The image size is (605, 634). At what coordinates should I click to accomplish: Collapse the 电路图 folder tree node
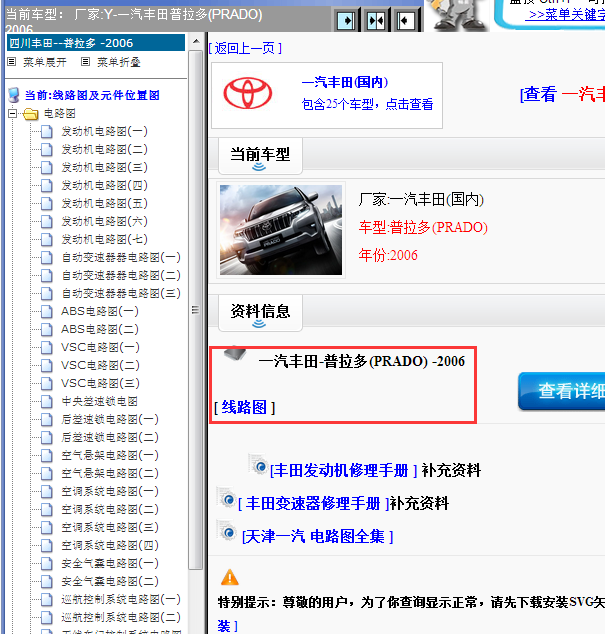pyautogui.click(x=13, y=114)
